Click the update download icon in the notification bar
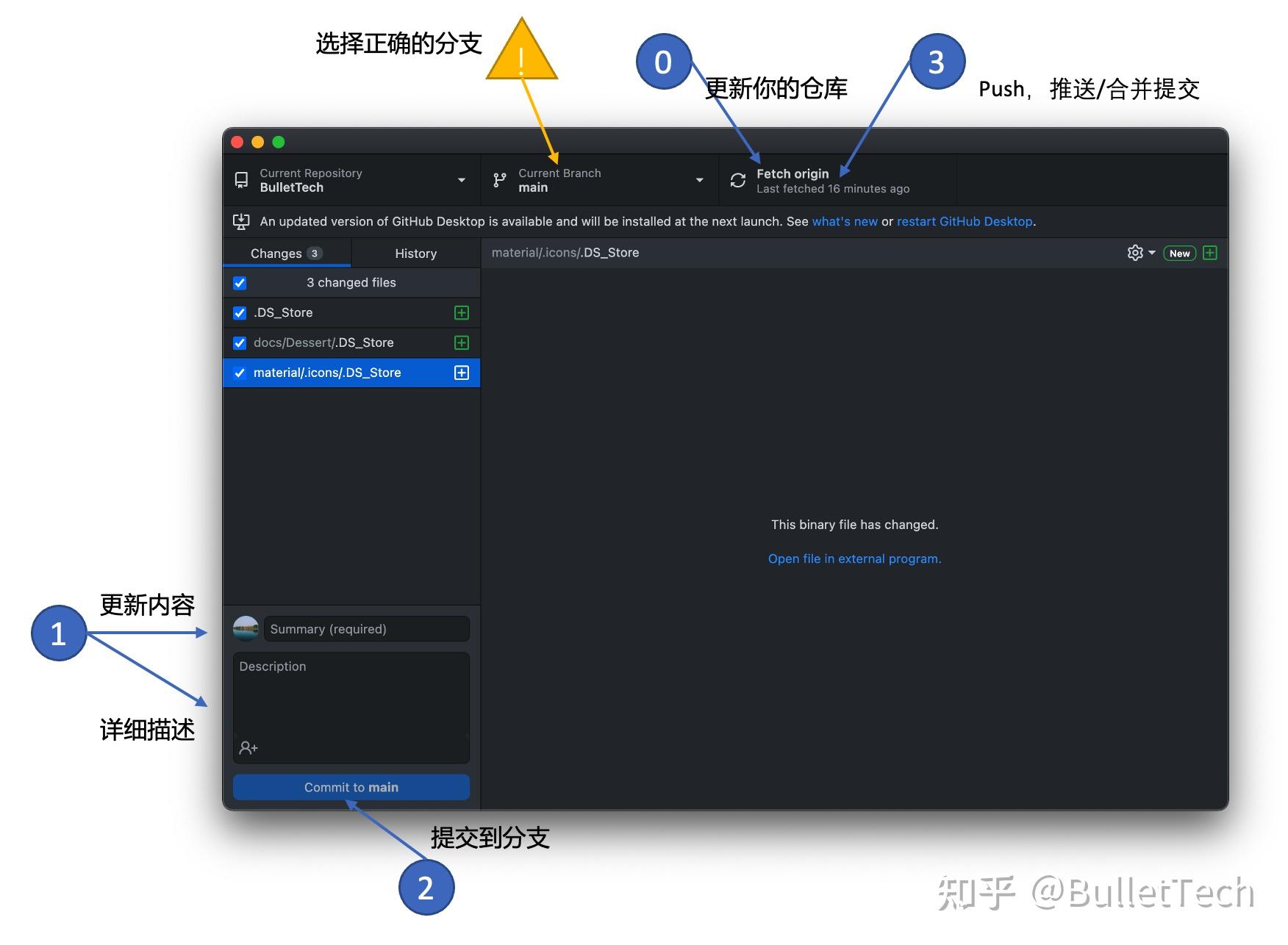The image size is (1288, 945). (x=241, y=221)
